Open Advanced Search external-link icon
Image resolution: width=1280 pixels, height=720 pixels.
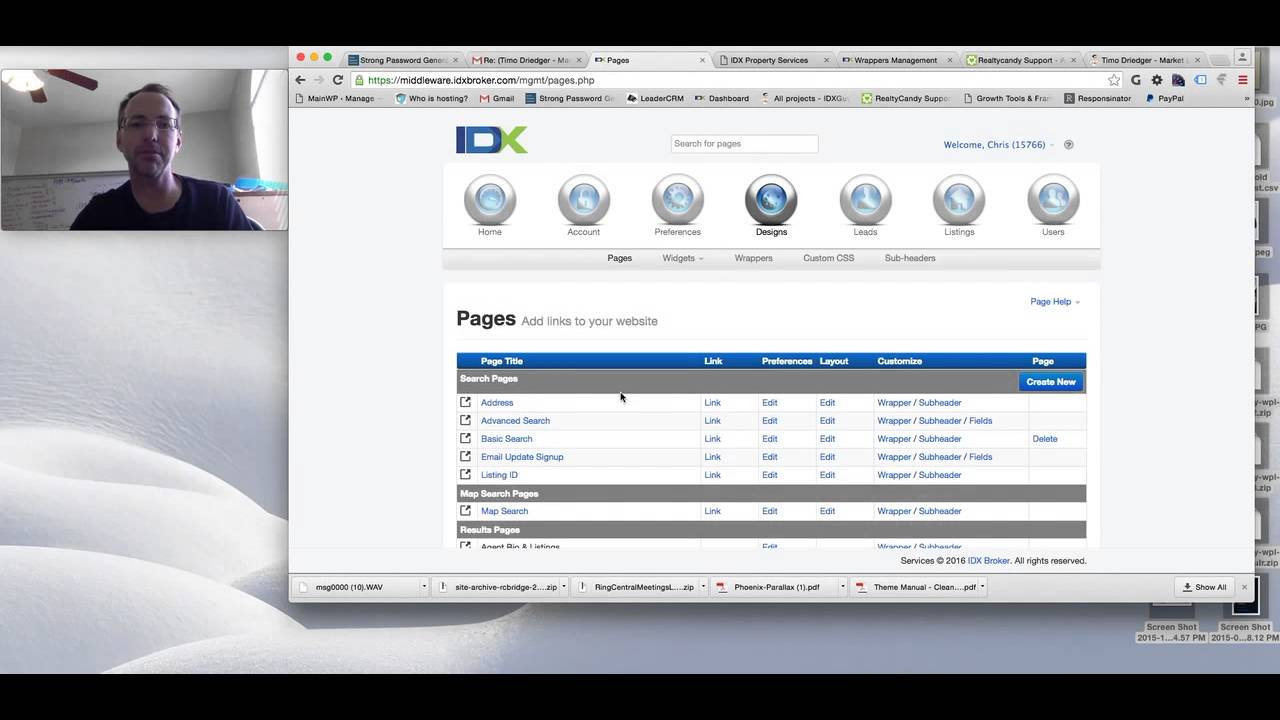point(465,420)
